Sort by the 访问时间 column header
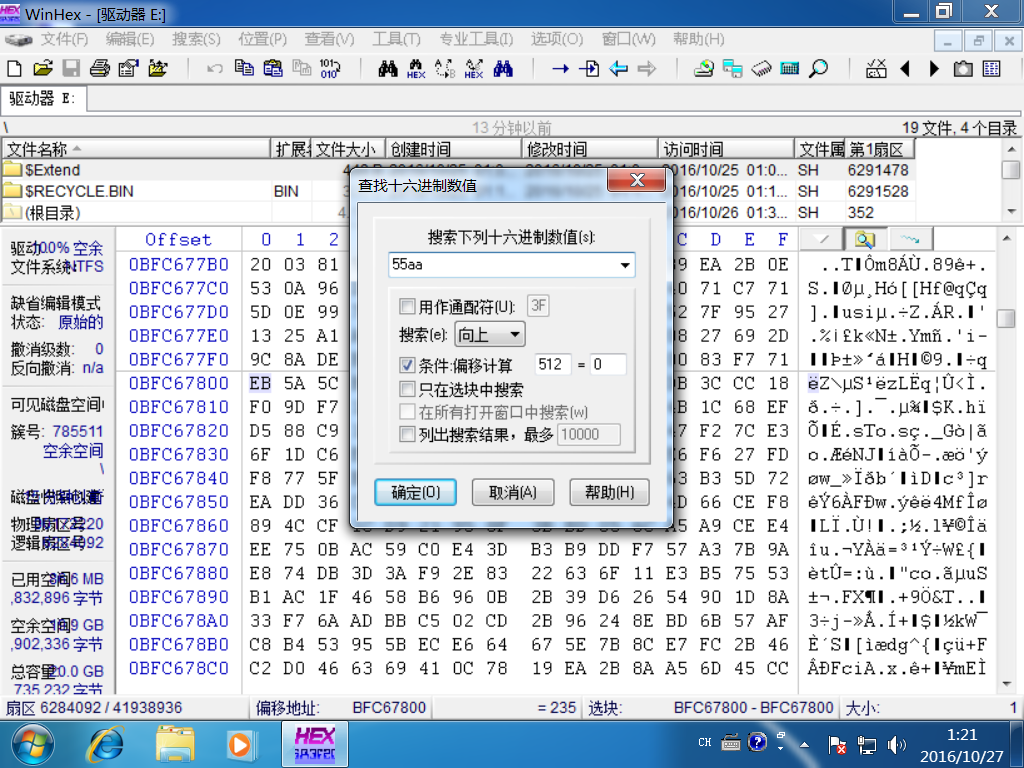 (726, 149)
